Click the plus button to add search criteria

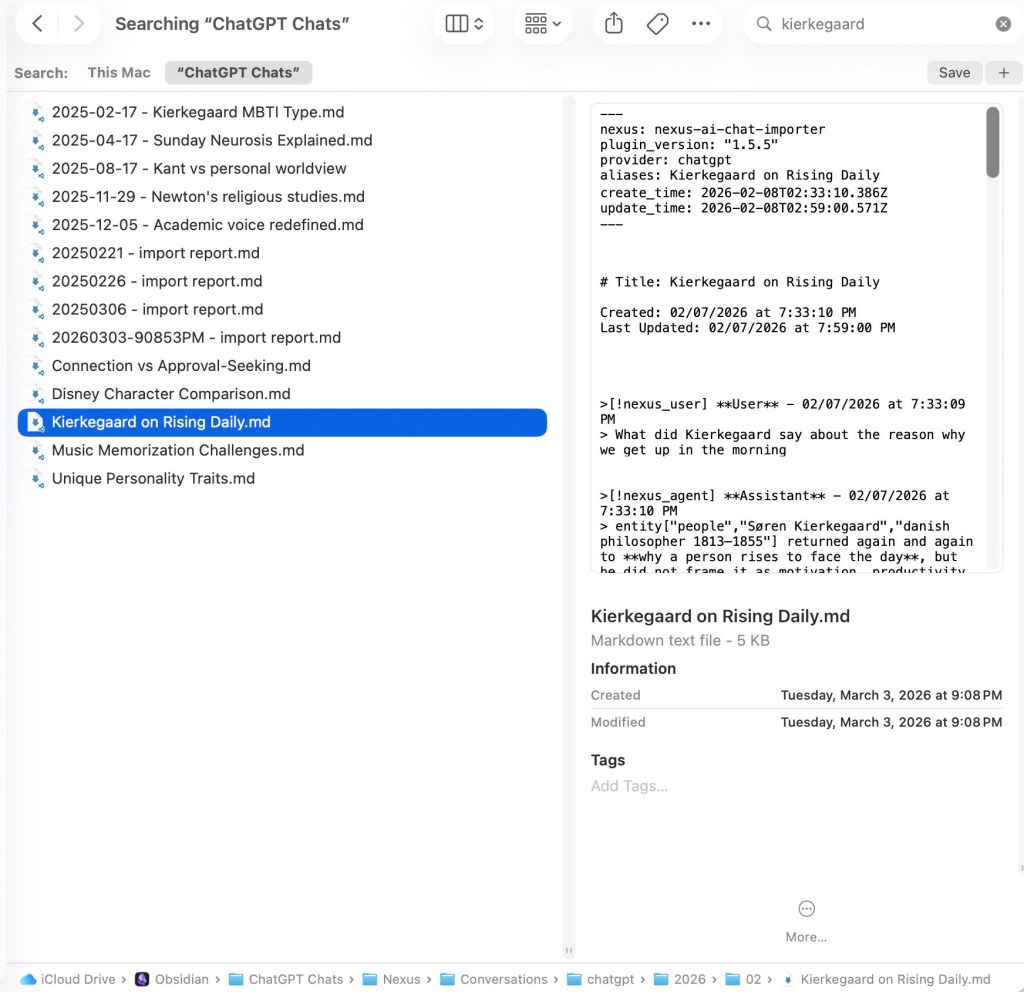pyautogui.click(x=1004, y=72)
